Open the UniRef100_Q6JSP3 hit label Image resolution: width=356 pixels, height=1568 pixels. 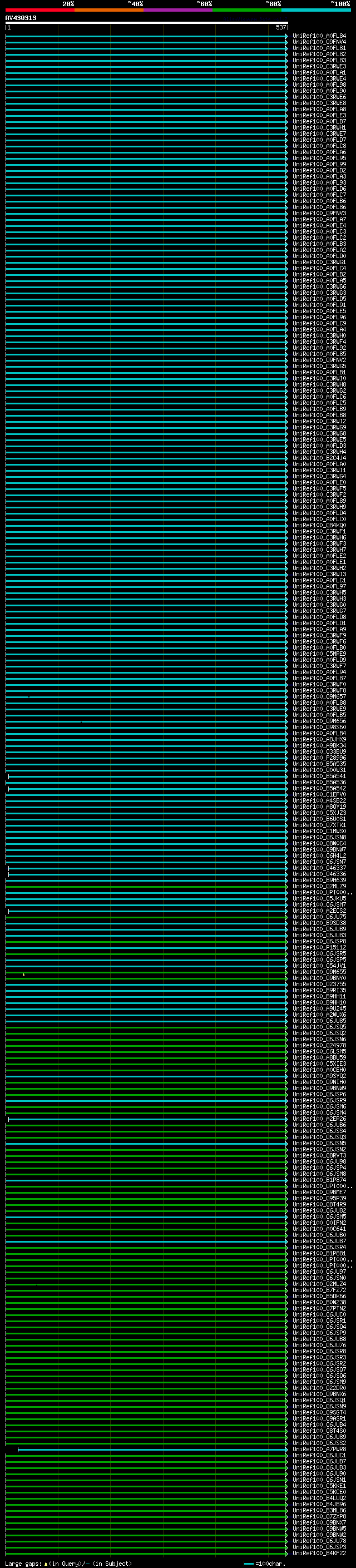pyautogui.click(x=319, y=1547)
